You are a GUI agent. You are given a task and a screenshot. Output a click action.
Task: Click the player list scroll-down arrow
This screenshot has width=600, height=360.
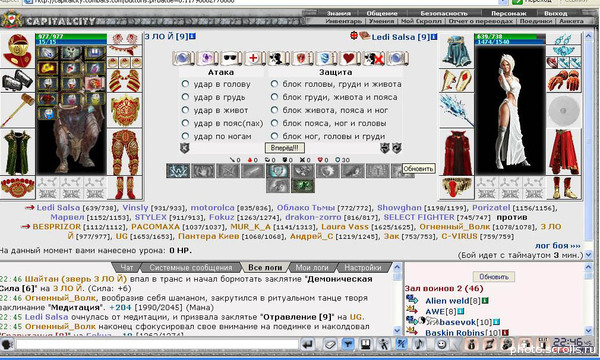[x=588, y=330]
